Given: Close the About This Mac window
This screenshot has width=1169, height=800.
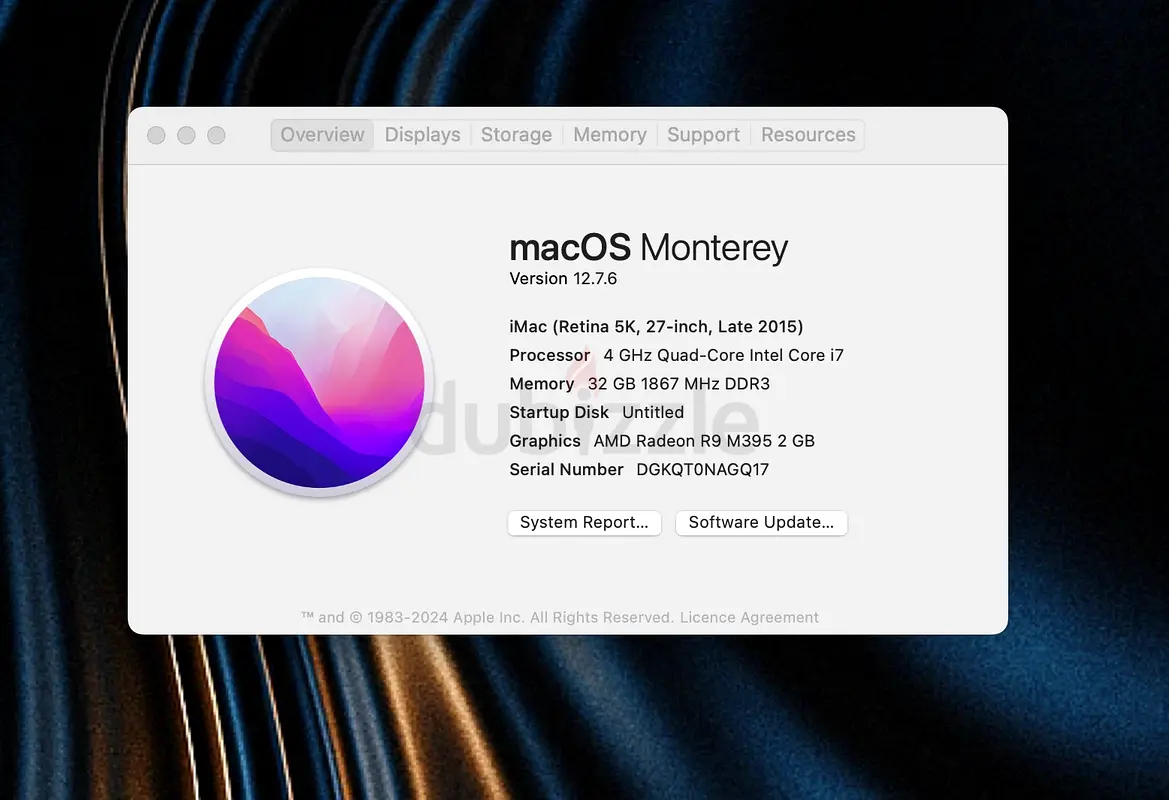Looking at the screenshot, I should pos(156,135).
